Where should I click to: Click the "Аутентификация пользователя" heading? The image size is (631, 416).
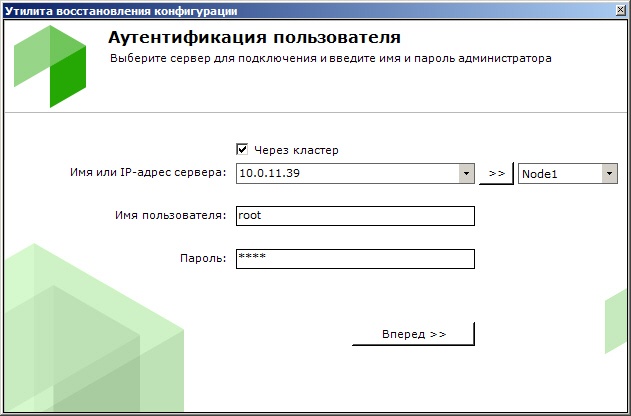253,39
